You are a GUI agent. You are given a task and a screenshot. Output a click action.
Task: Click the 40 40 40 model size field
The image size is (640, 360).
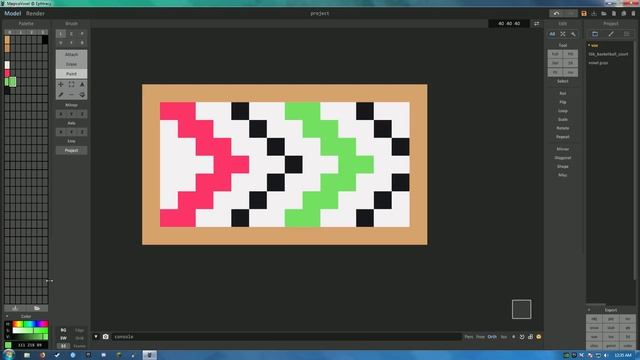(x=509, y=24)
